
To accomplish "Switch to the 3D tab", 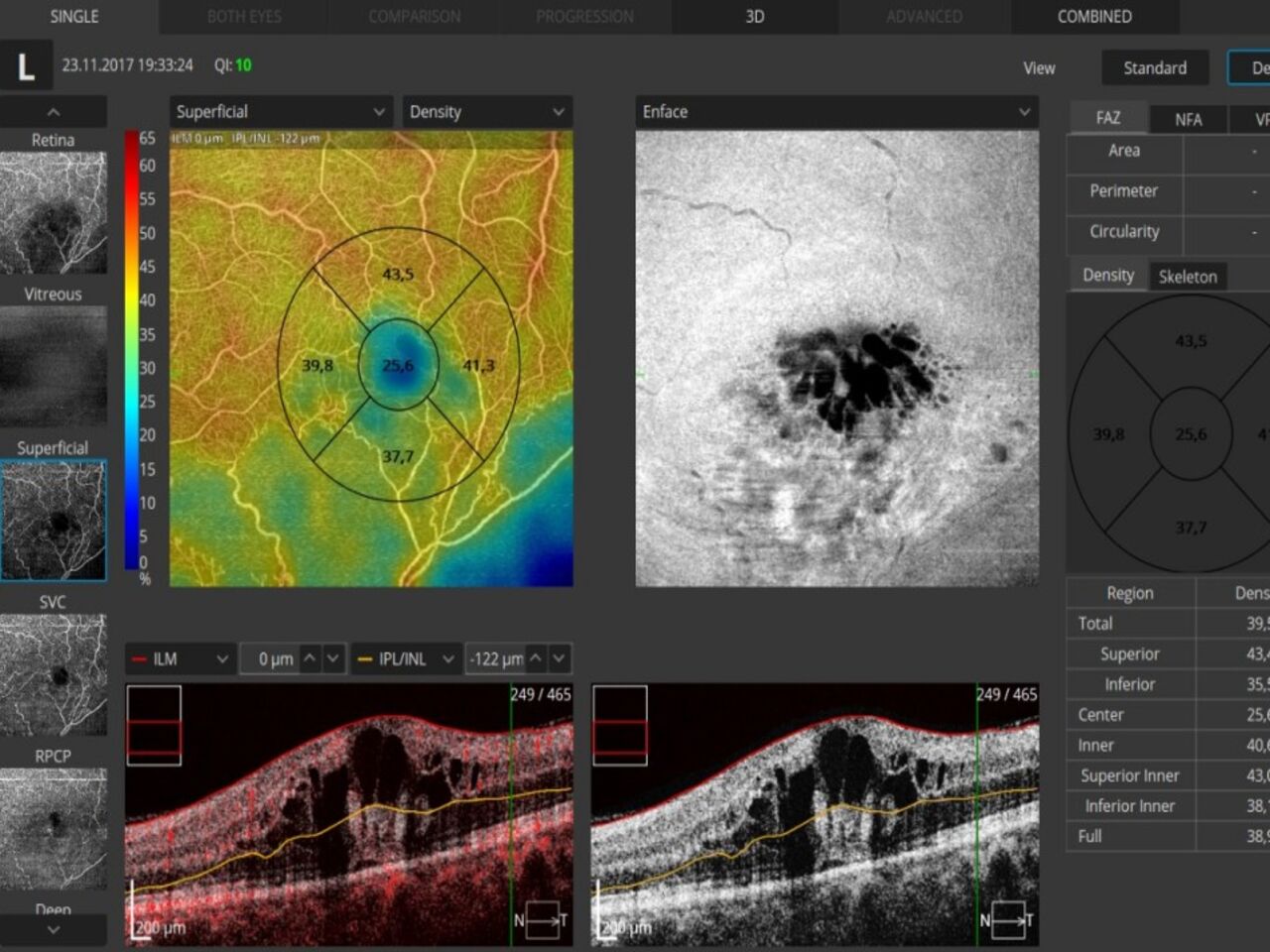I will (755, 17).
